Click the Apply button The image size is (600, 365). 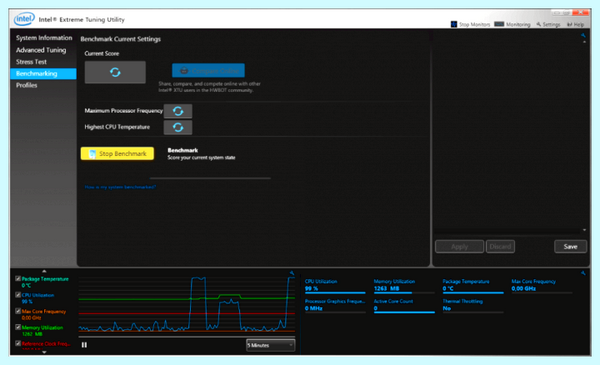pyautogui.click(x=459, y=246)
